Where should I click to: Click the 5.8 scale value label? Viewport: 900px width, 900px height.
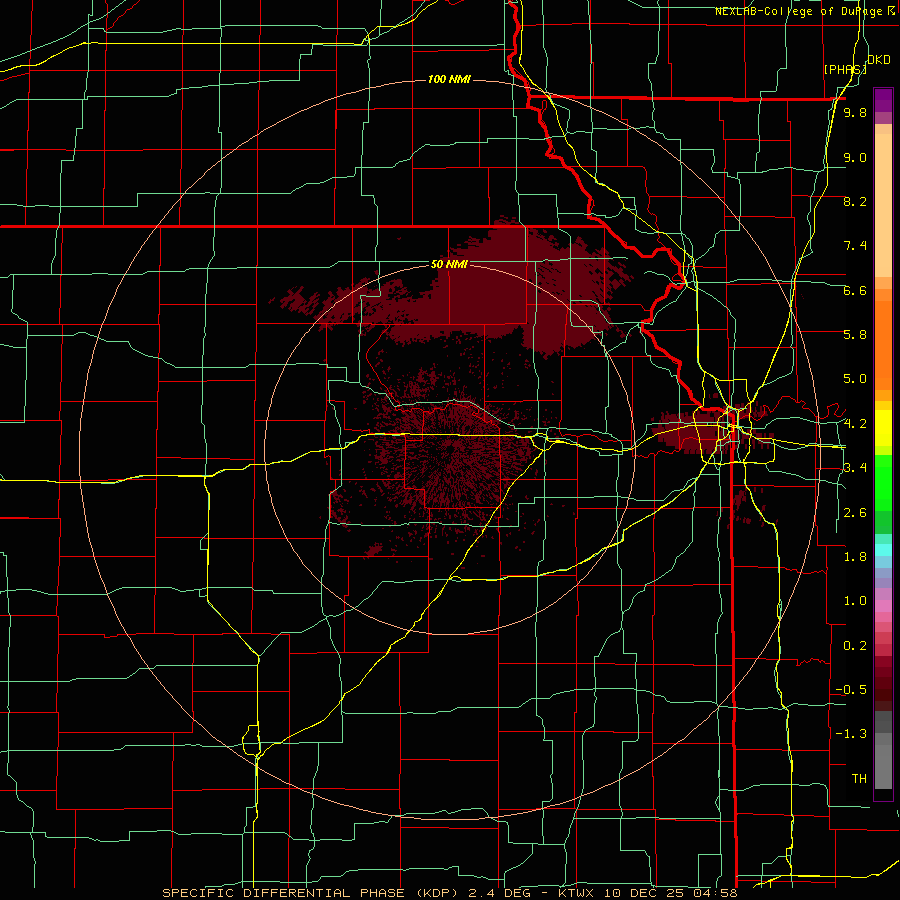pyautogui.click(x=855, y=335)
